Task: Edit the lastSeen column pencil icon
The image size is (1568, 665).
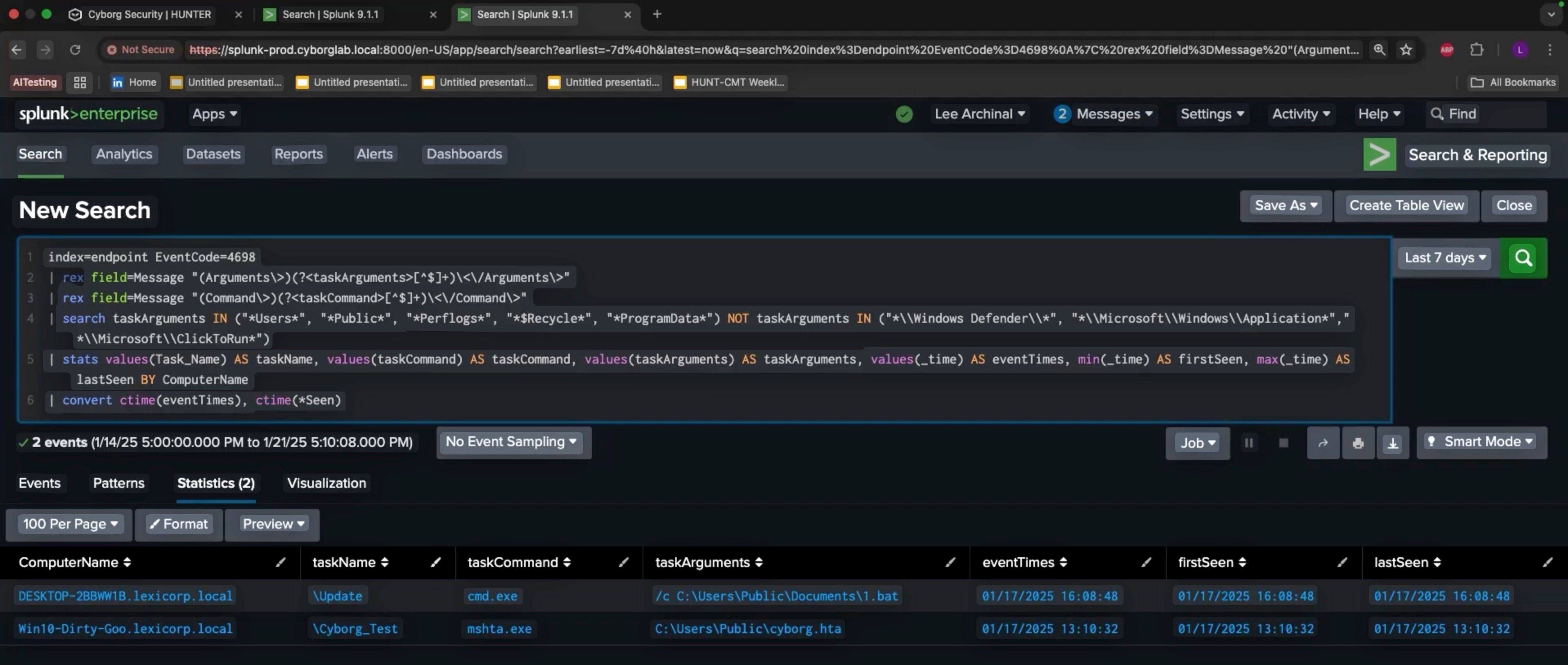Action: (1548, 562)
